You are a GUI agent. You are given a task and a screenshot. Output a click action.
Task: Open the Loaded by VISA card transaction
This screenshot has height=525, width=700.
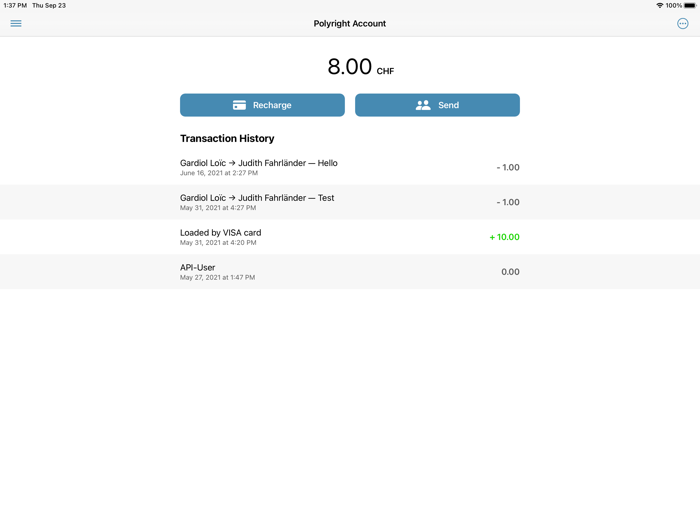(x=350, y=237)
